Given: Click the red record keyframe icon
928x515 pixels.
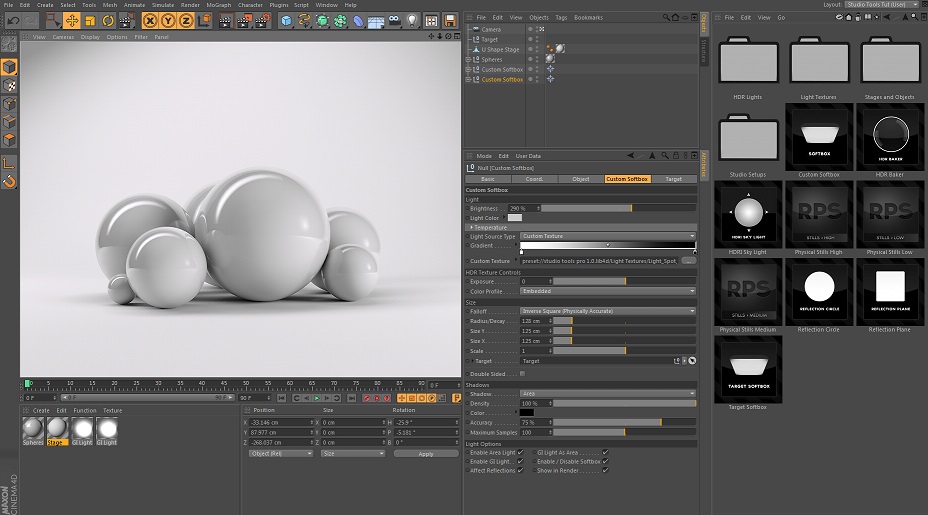Looking at the screenshot, I should click(366, 398).
